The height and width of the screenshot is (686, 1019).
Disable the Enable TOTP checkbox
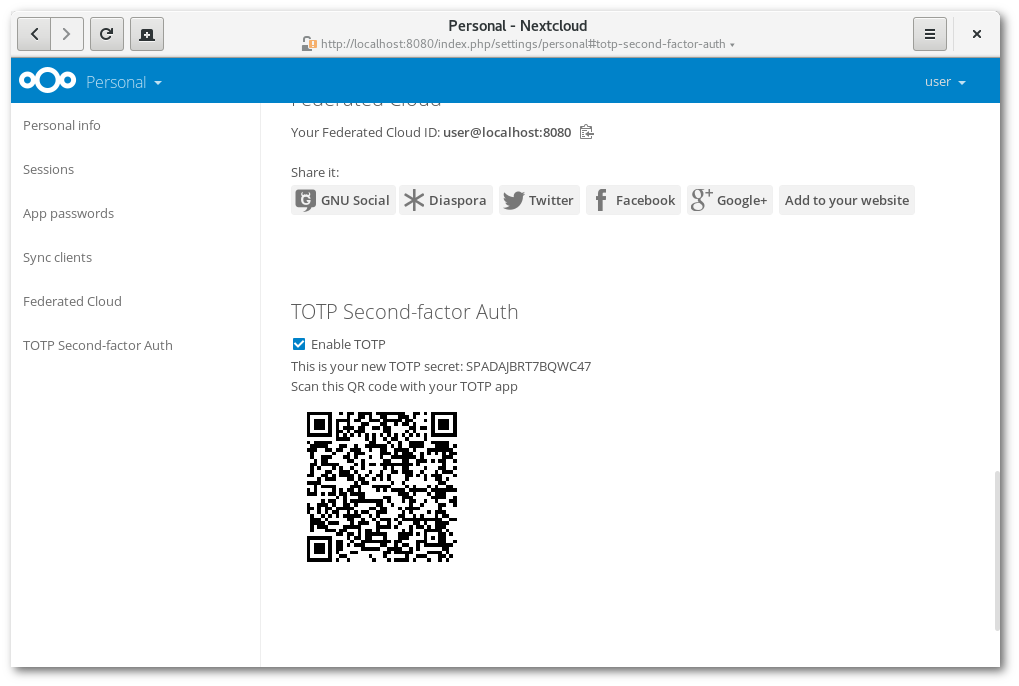point(299,344)
